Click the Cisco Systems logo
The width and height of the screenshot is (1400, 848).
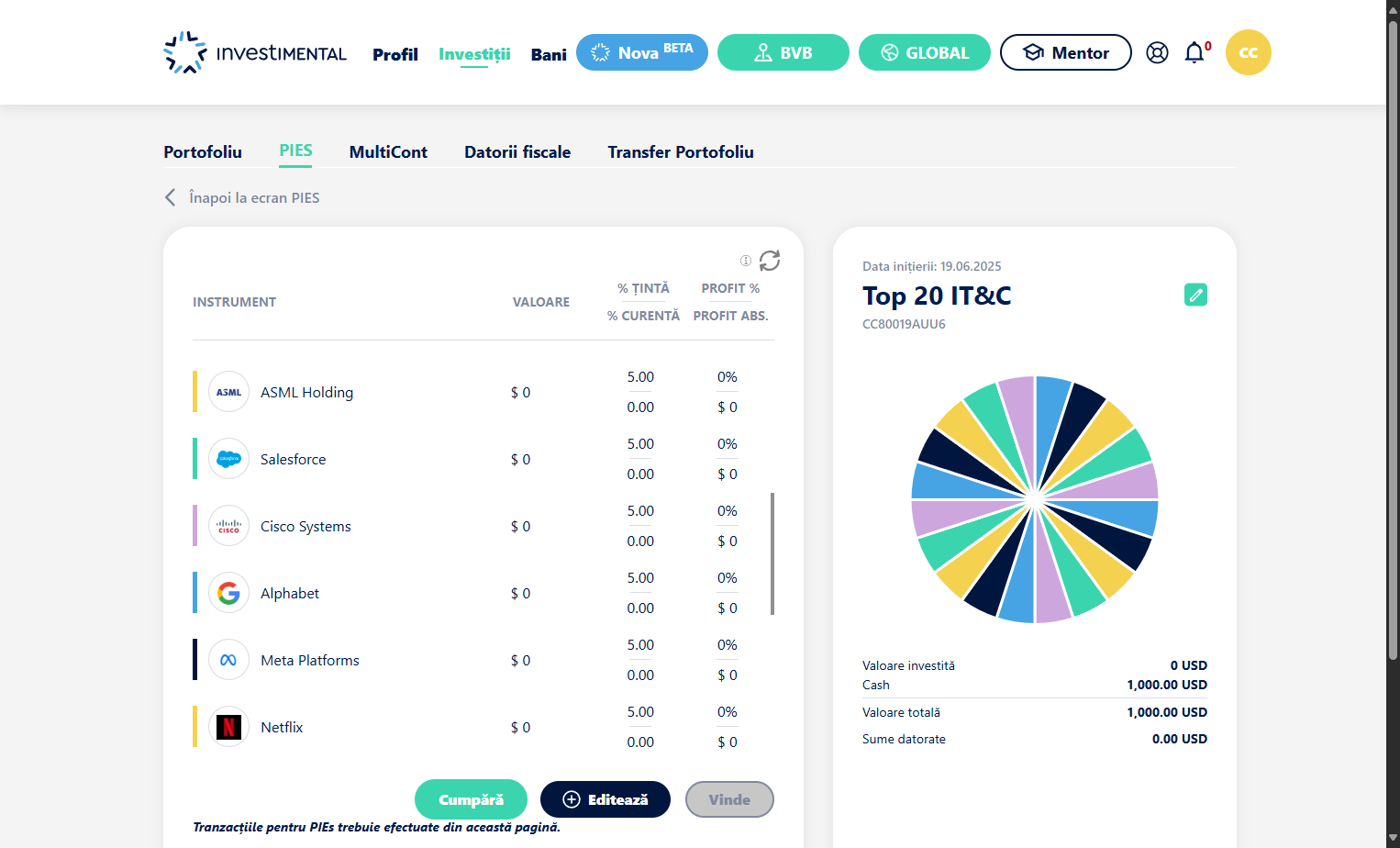point(228,526)
